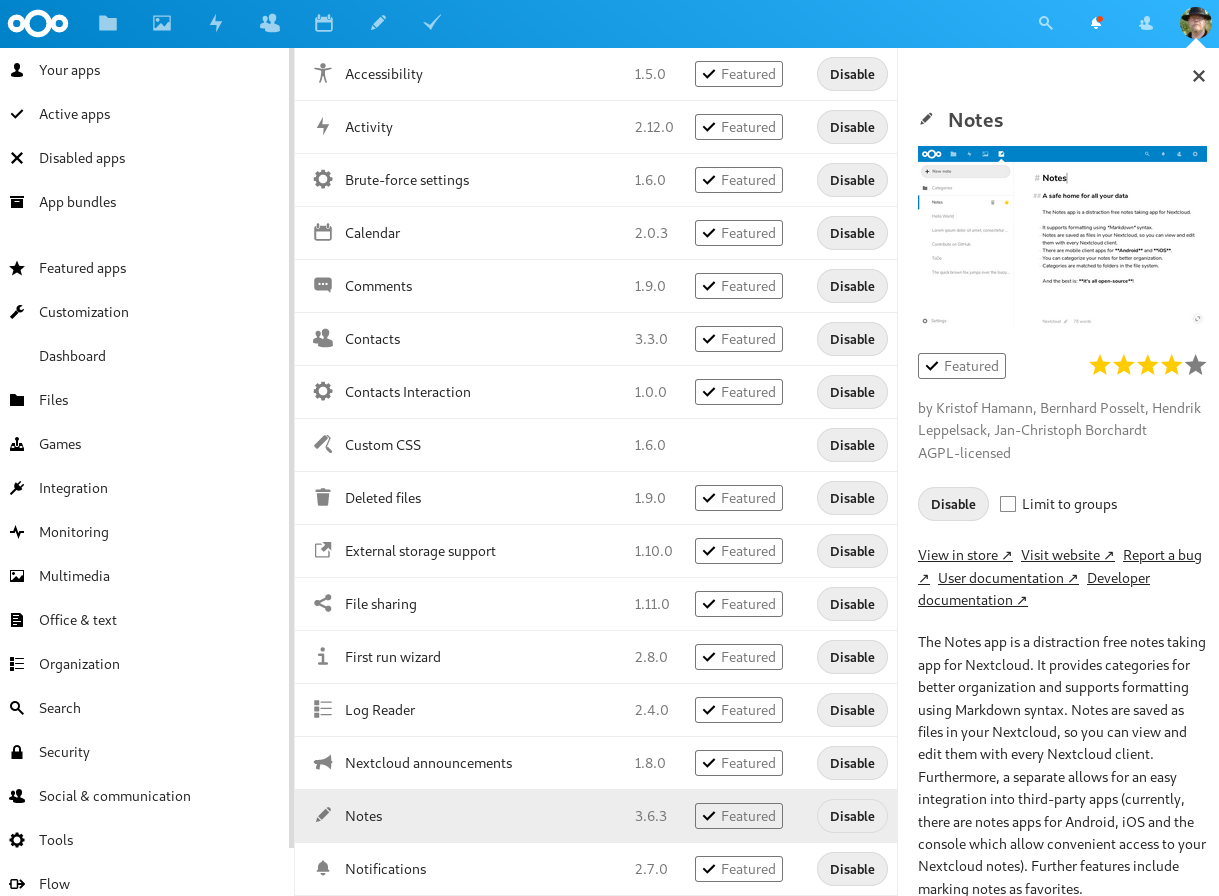Open User documentation link
Screen dimensions: 1219x896
(1008, 578)
